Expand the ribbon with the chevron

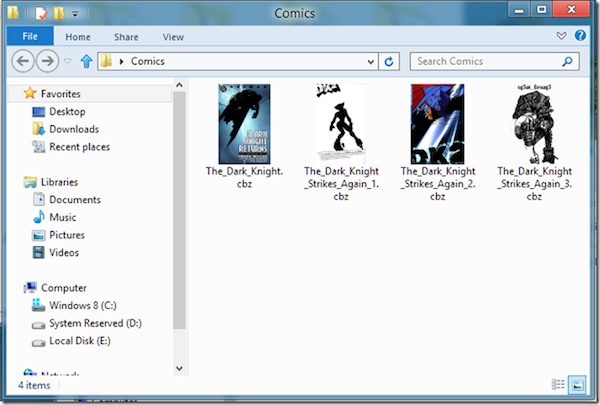click(x=561, y=36)
